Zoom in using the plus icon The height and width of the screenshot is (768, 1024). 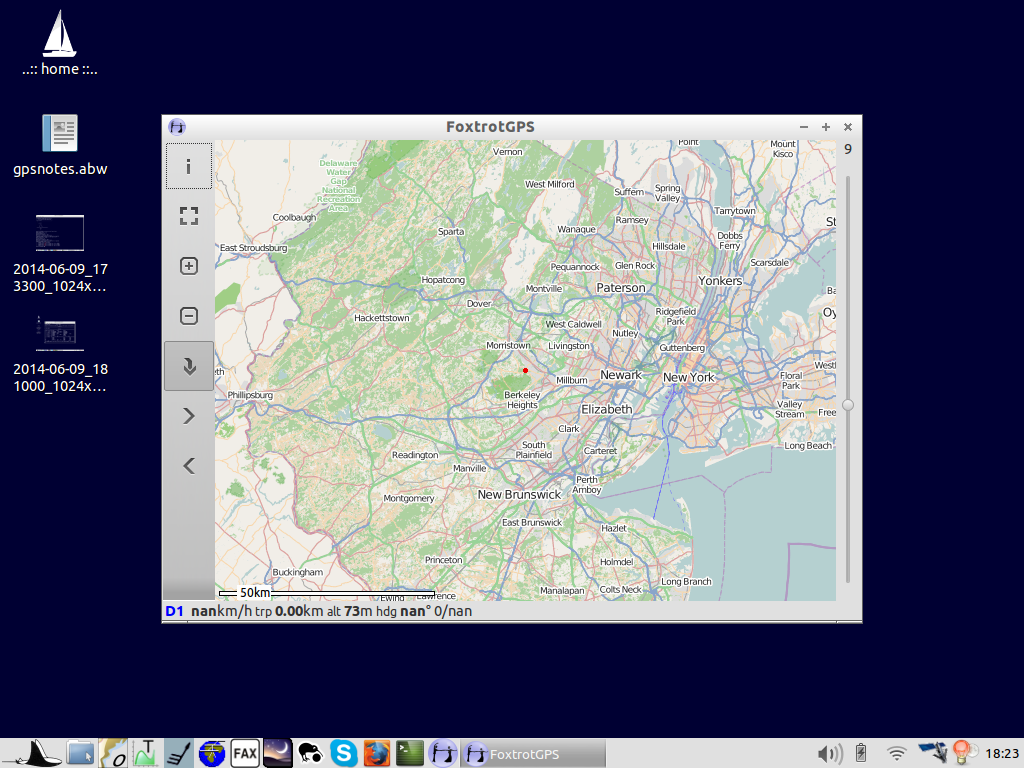coord(188,266)
